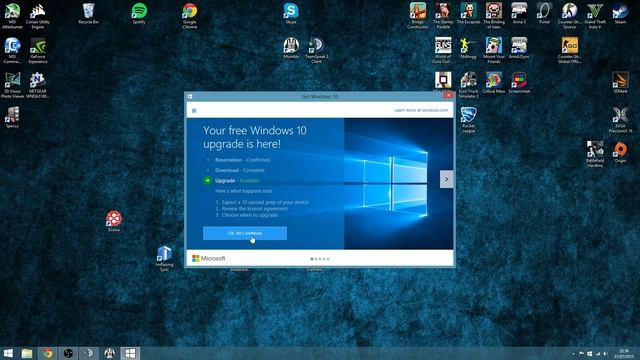Viewport: 640px width, 360px height.
Task: Launch World of Guns shortcut
Action: pyautogui.click(x=443, y=50)
